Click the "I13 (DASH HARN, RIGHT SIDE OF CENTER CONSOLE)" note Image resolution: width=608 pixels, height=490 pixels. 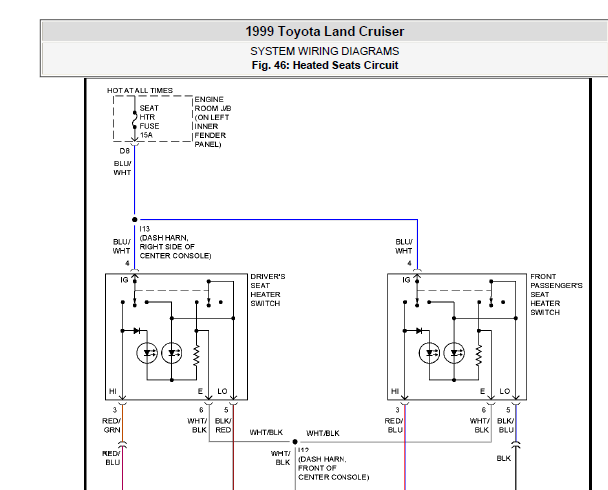[x=175, y=242]
